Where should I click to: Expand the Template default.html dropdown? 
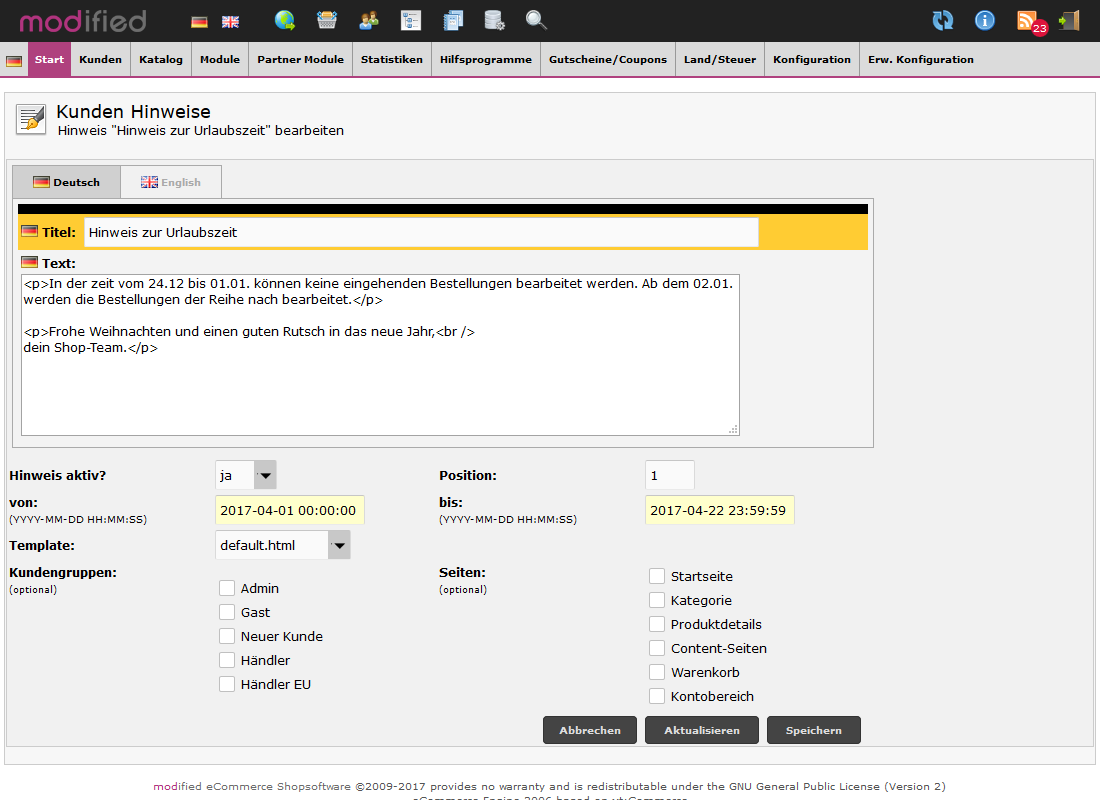point(283,545)
